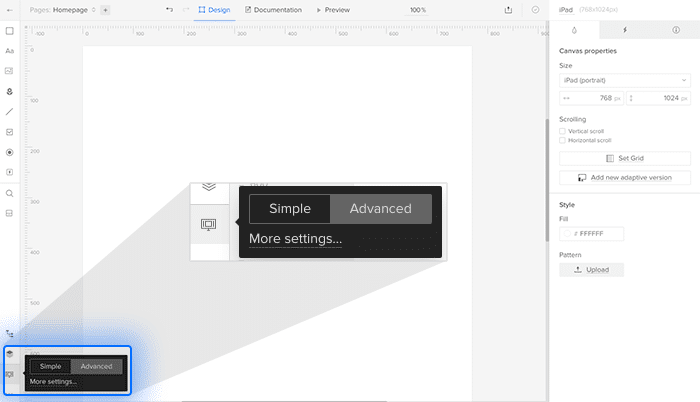This screenshot has height=402, width=700.
Task: Open the style (droplet) properties tab
Action: (574, 30)
